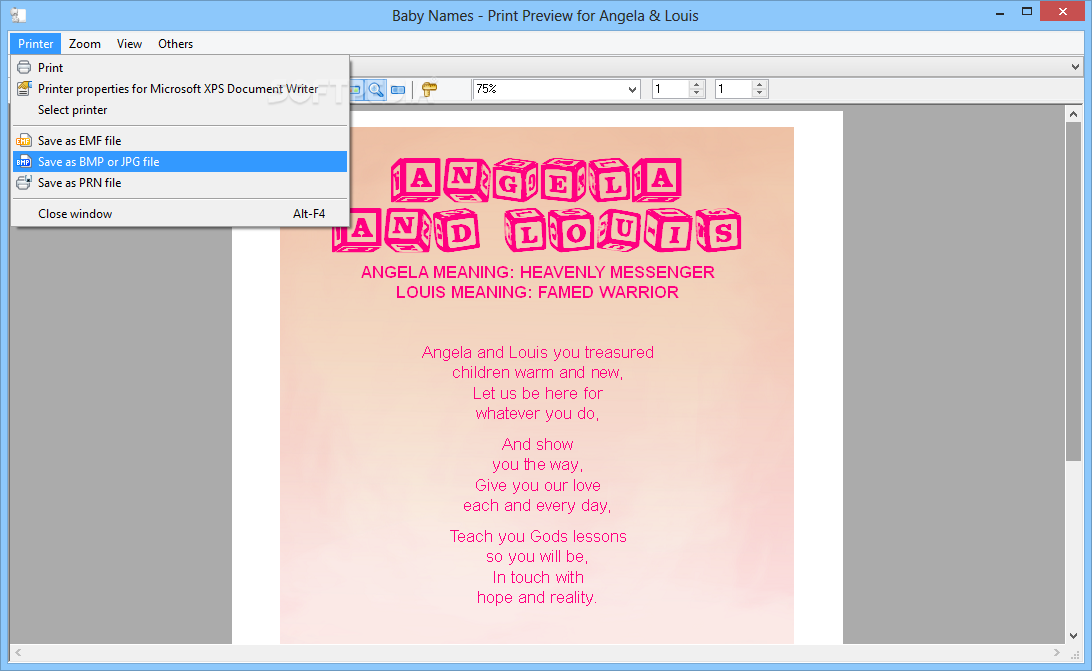Image resolution: width=1092 pixels, height=671 pixels.
Task: Minimize the Print Preview window
Action: pos(1000,13)
